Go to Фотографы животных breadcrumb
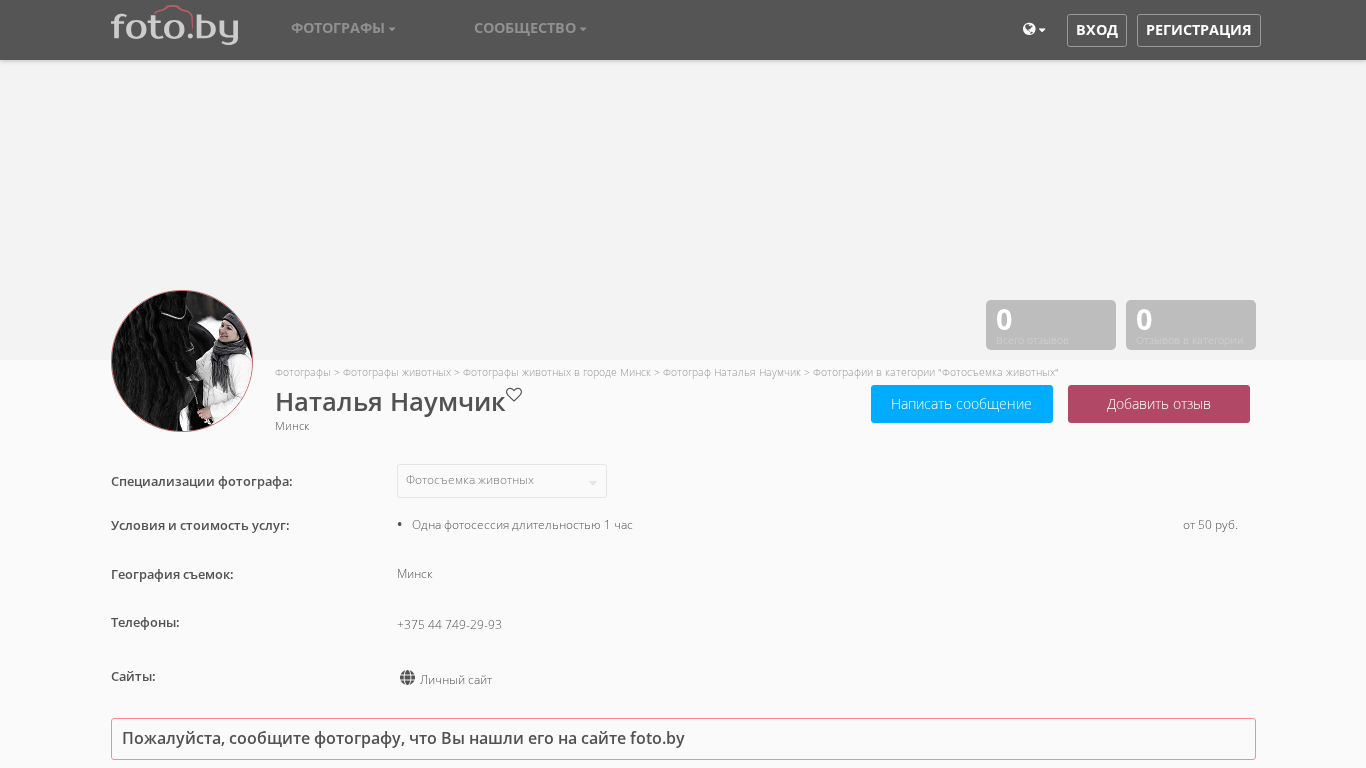The height and width of the screenshot is (768, 1366). 397,372
